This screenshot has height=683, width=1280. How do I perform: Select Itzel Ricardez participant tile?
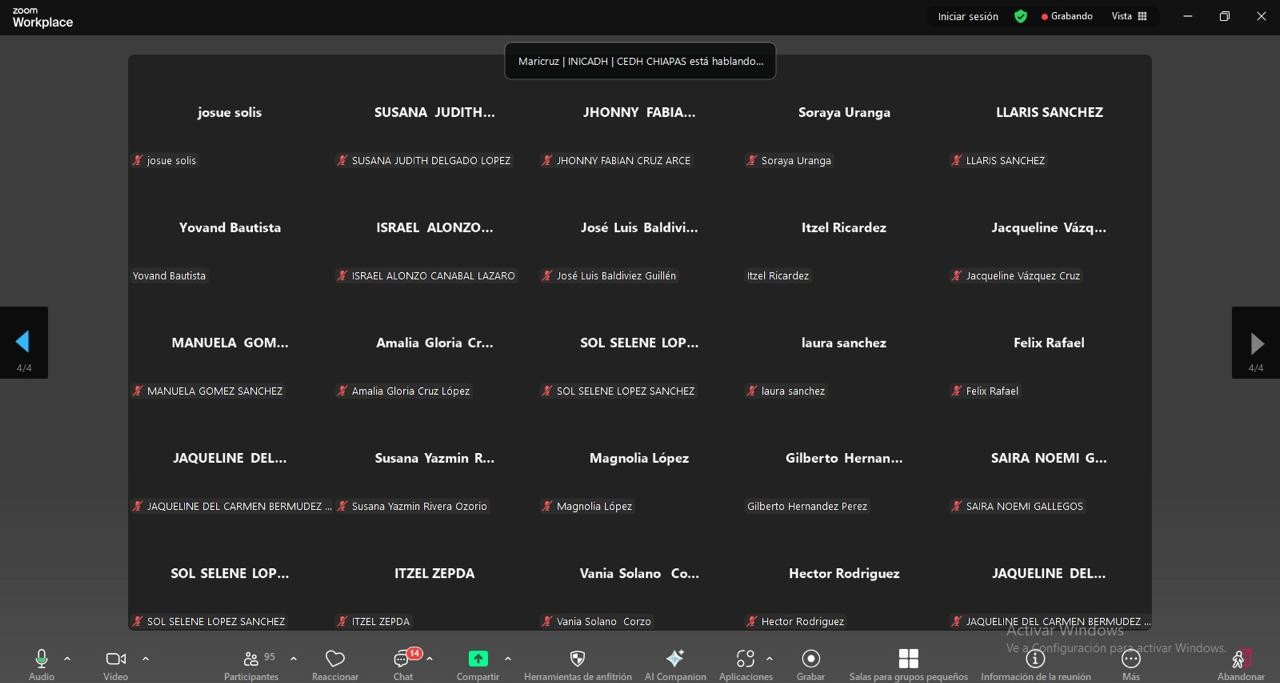click(844, 240)
